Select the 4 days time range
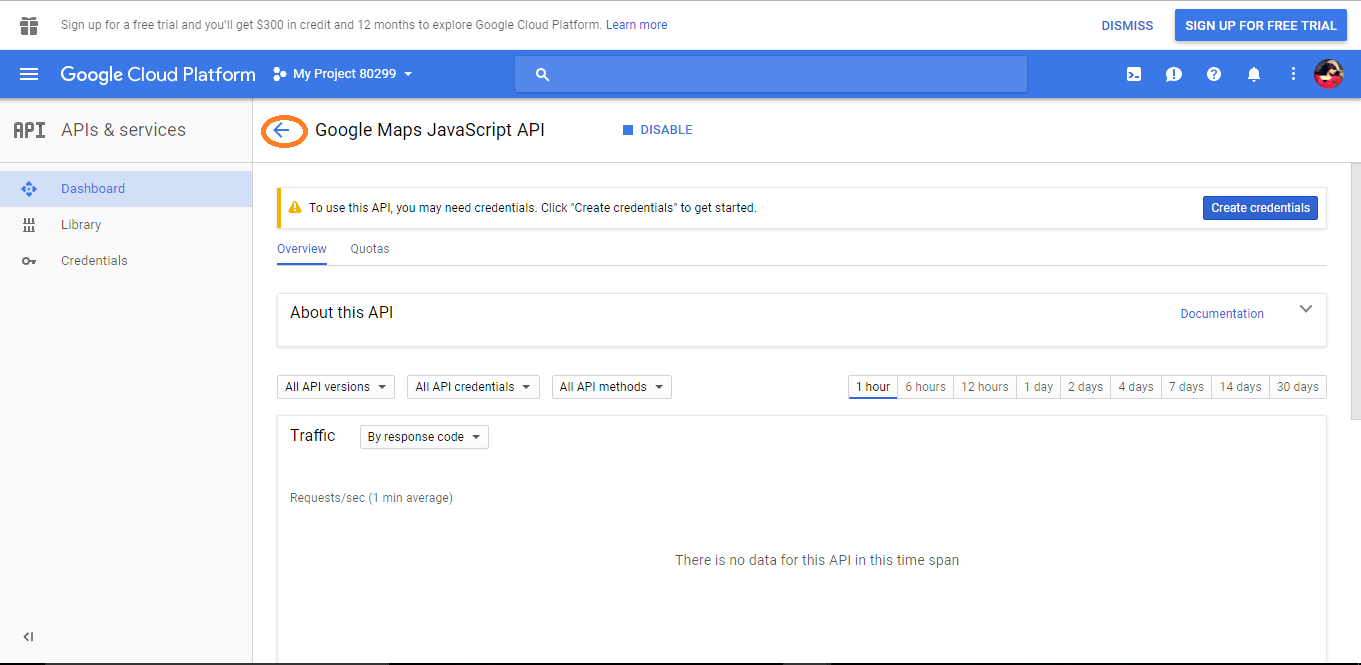 (1136, 387)
